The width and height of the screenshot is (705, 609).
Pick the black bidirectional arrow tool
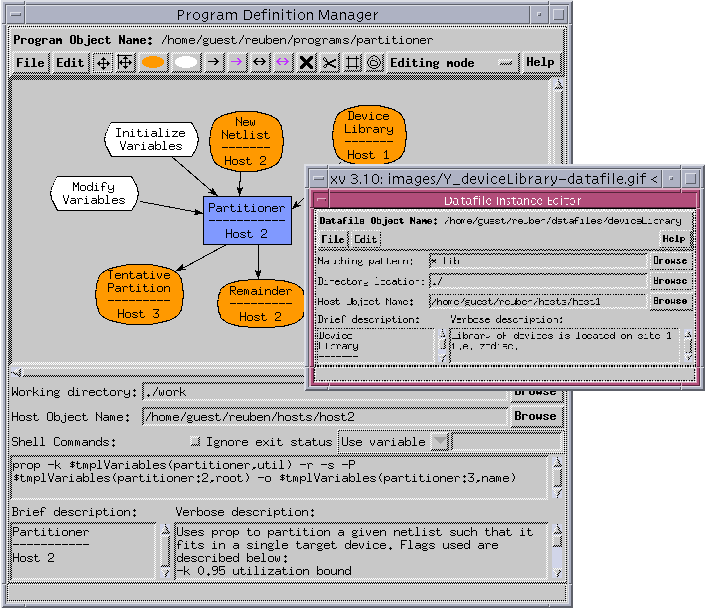[x=259, y=62]
